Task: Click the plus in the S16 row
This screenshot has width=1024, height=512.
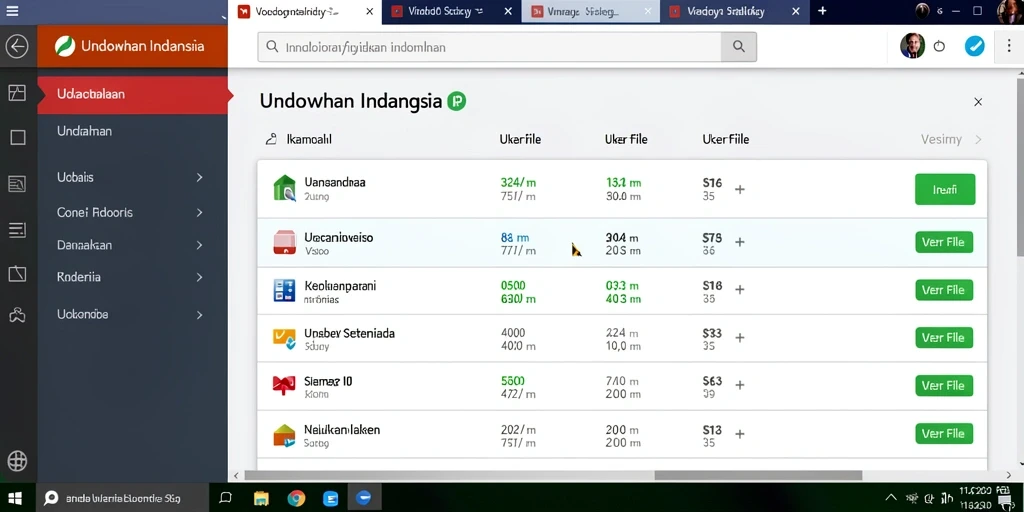Action: (740, 189)
